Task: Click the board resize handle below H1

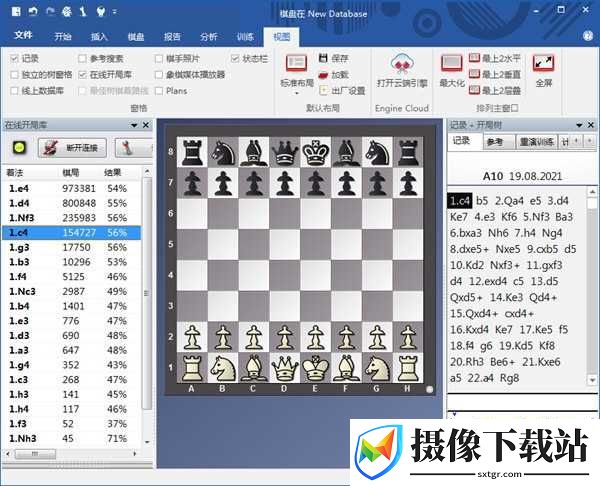Action: (429, 390)
